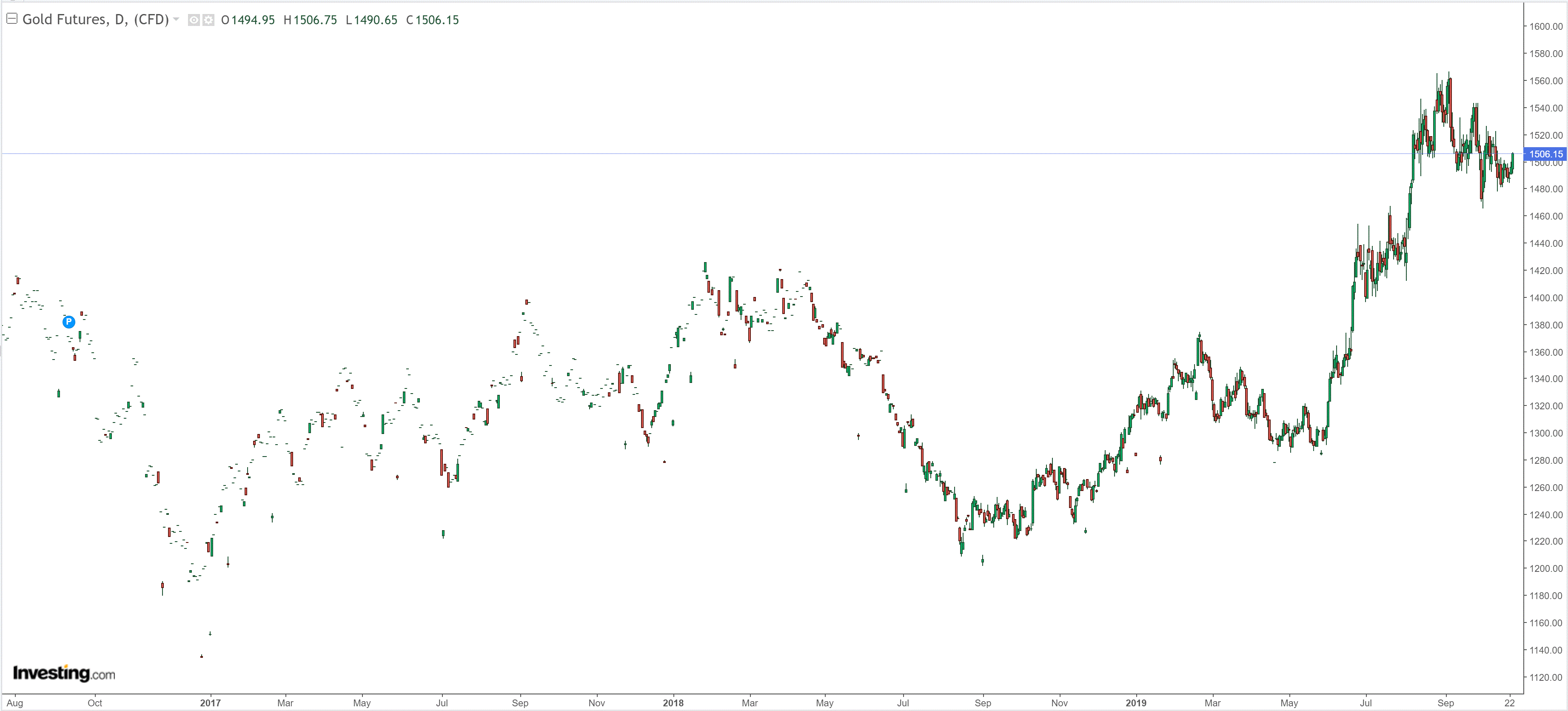The image size is (1568, 711).
Task: Click the 1600.00 price scale label
Action: [1546, 26]
